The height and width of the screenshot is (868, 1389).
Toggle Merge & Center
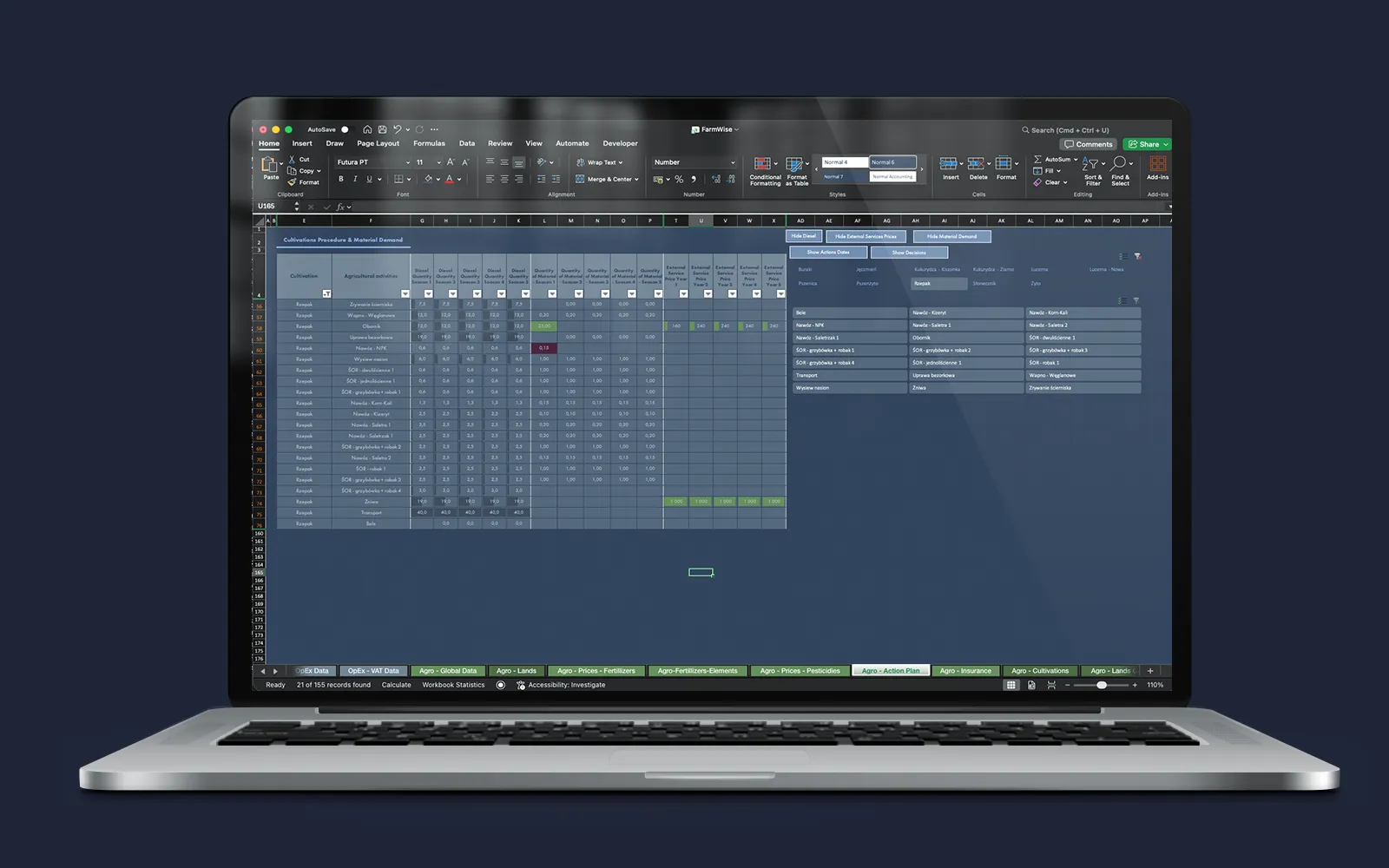607,179
